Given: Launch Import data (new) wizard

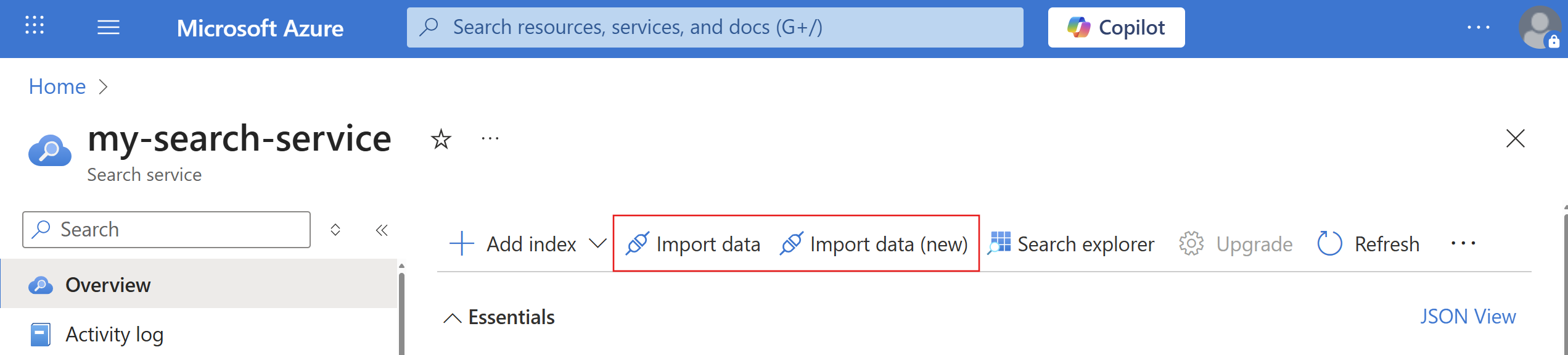Looking at the screenshot, I should pyautogui.click(x=874, y=244).
